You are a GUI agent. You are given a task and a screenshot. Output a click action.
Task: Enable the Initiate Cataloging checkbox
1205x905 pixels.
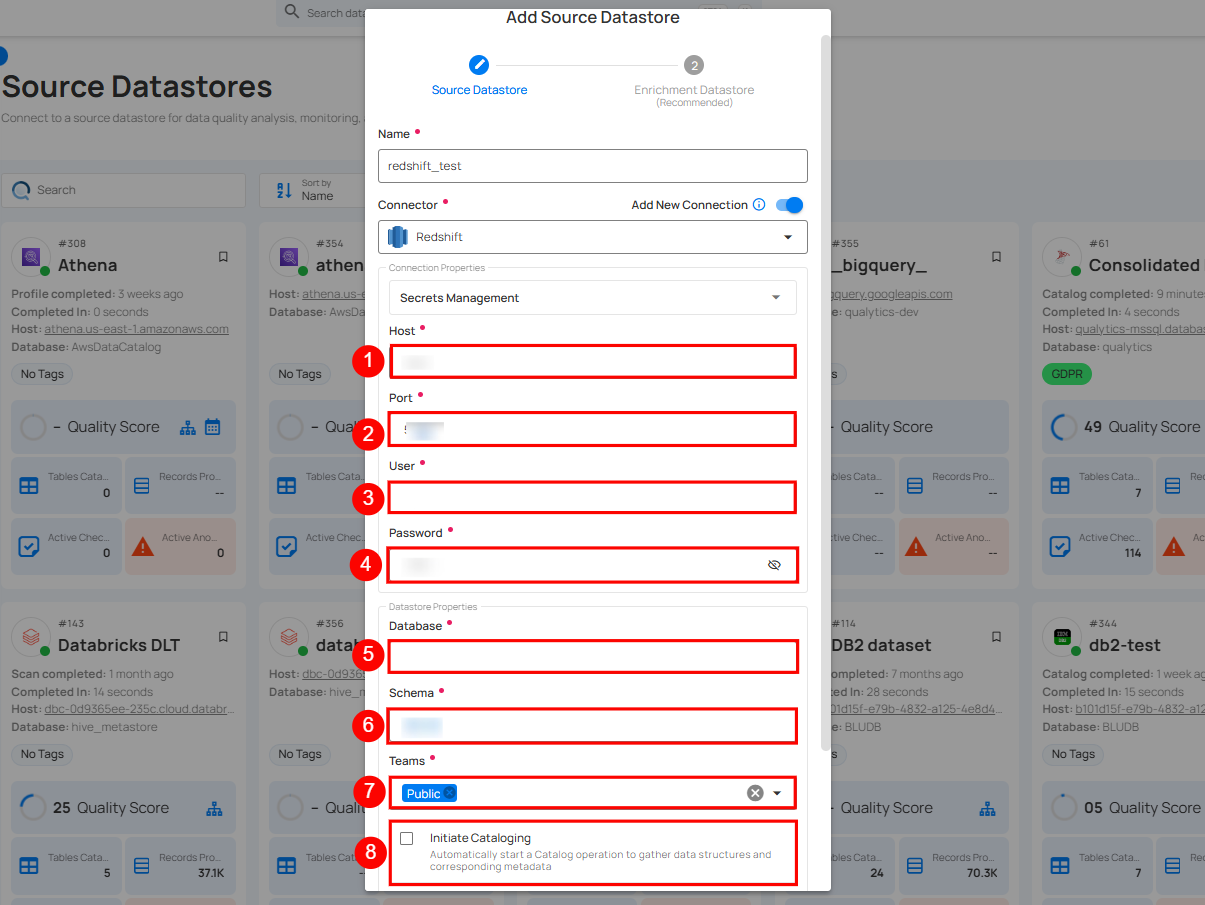coord(405,838)
